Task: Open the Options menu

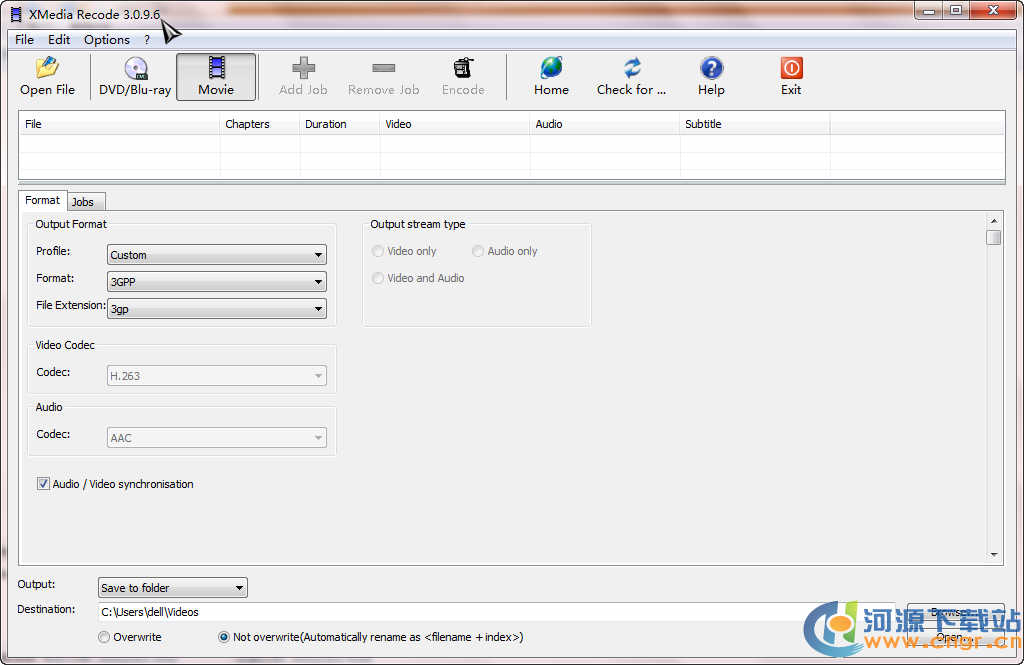Action: [107, 40]
